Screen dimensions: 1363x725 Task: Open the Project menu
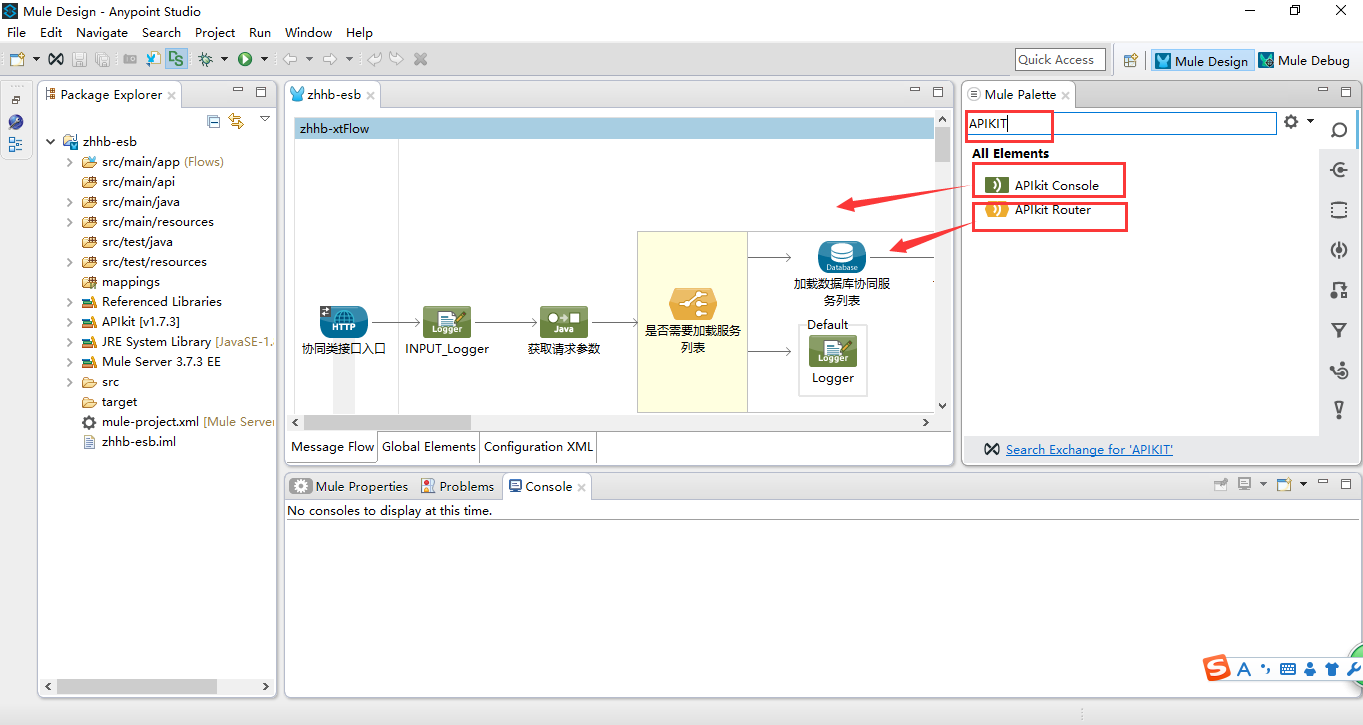click(x=215, y=32)
